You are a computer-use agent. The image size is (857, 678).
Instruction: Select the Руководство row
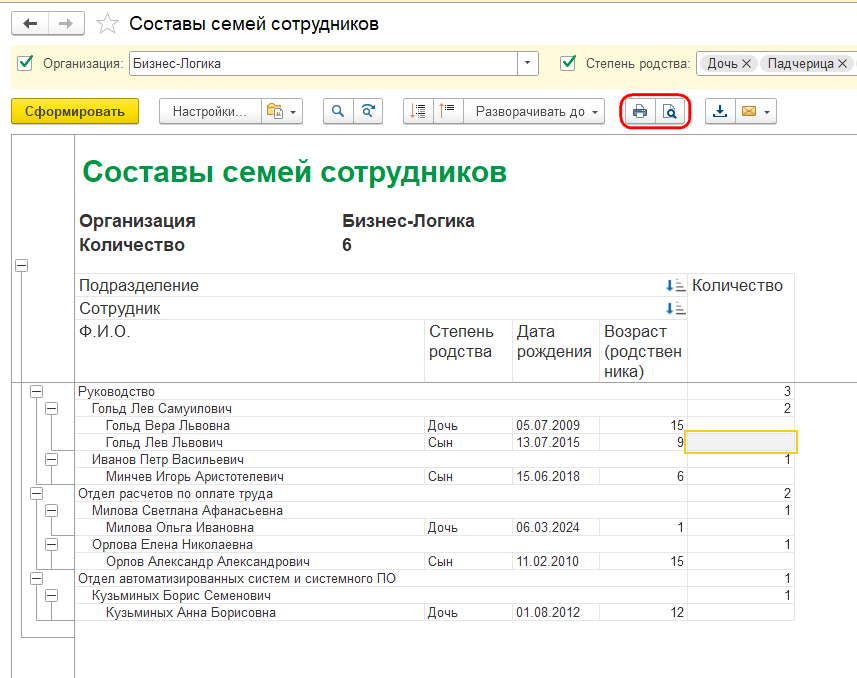point(381,391)
